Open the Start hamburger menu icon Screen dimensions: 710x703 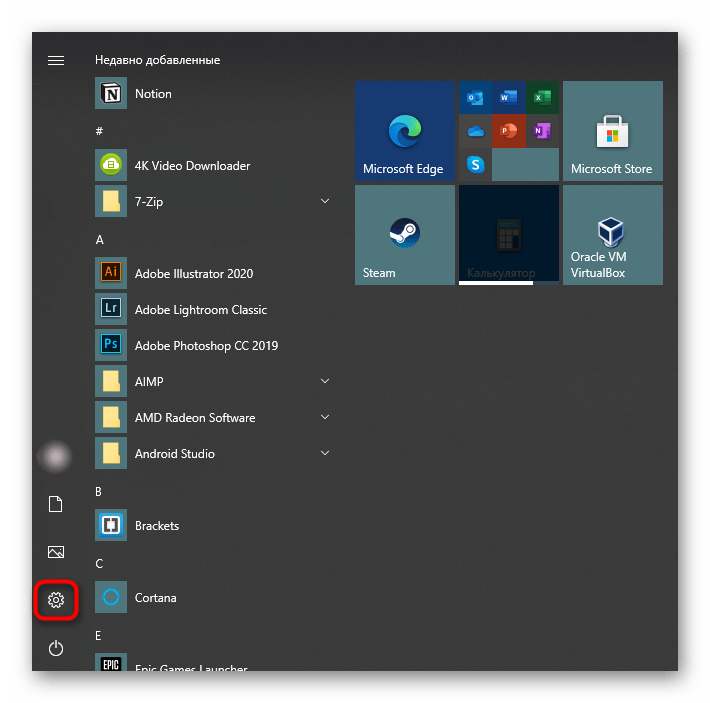(x=56, y=60)
